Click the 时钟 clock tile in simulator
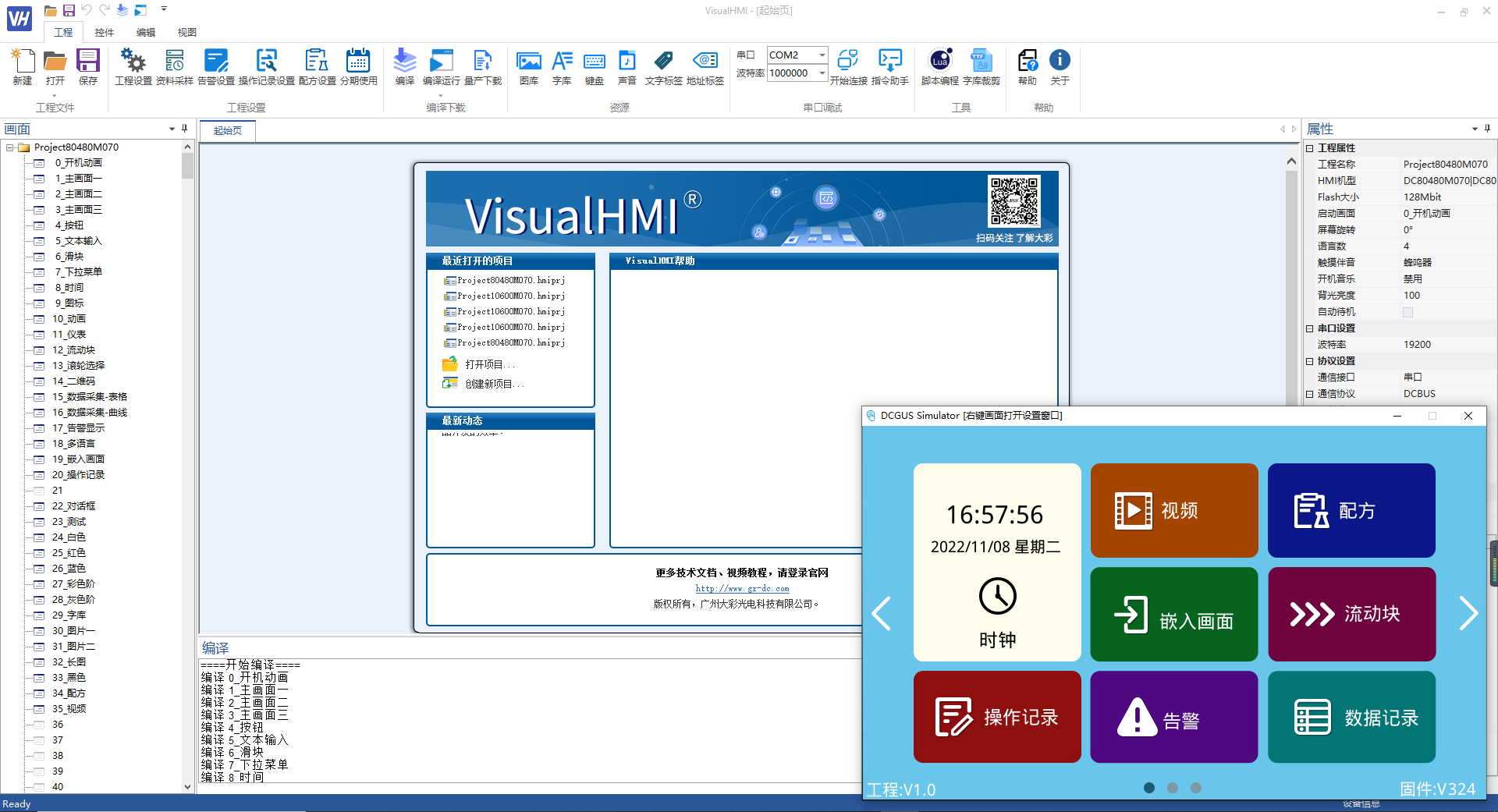Viewport: 1498px width, 812px height. click(x=997, y=562)
